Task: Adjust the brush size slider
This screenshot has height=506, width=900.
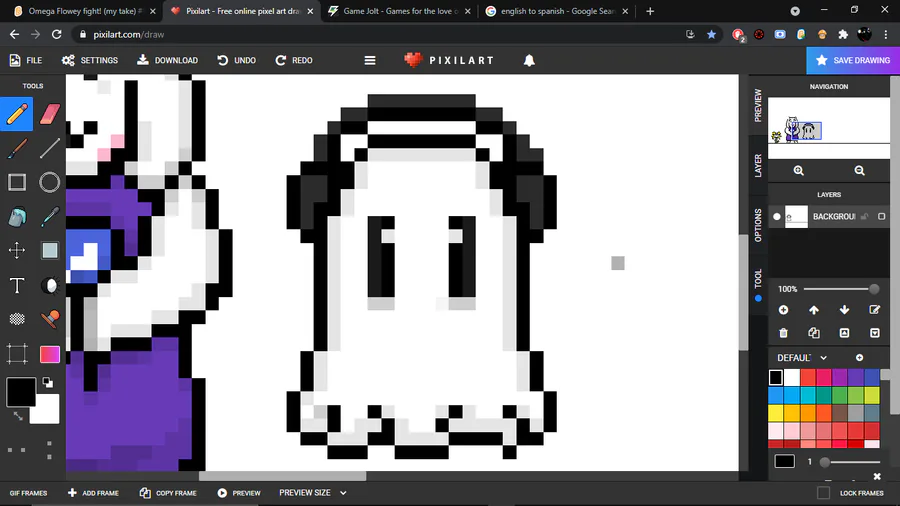Action: (852, 462)
